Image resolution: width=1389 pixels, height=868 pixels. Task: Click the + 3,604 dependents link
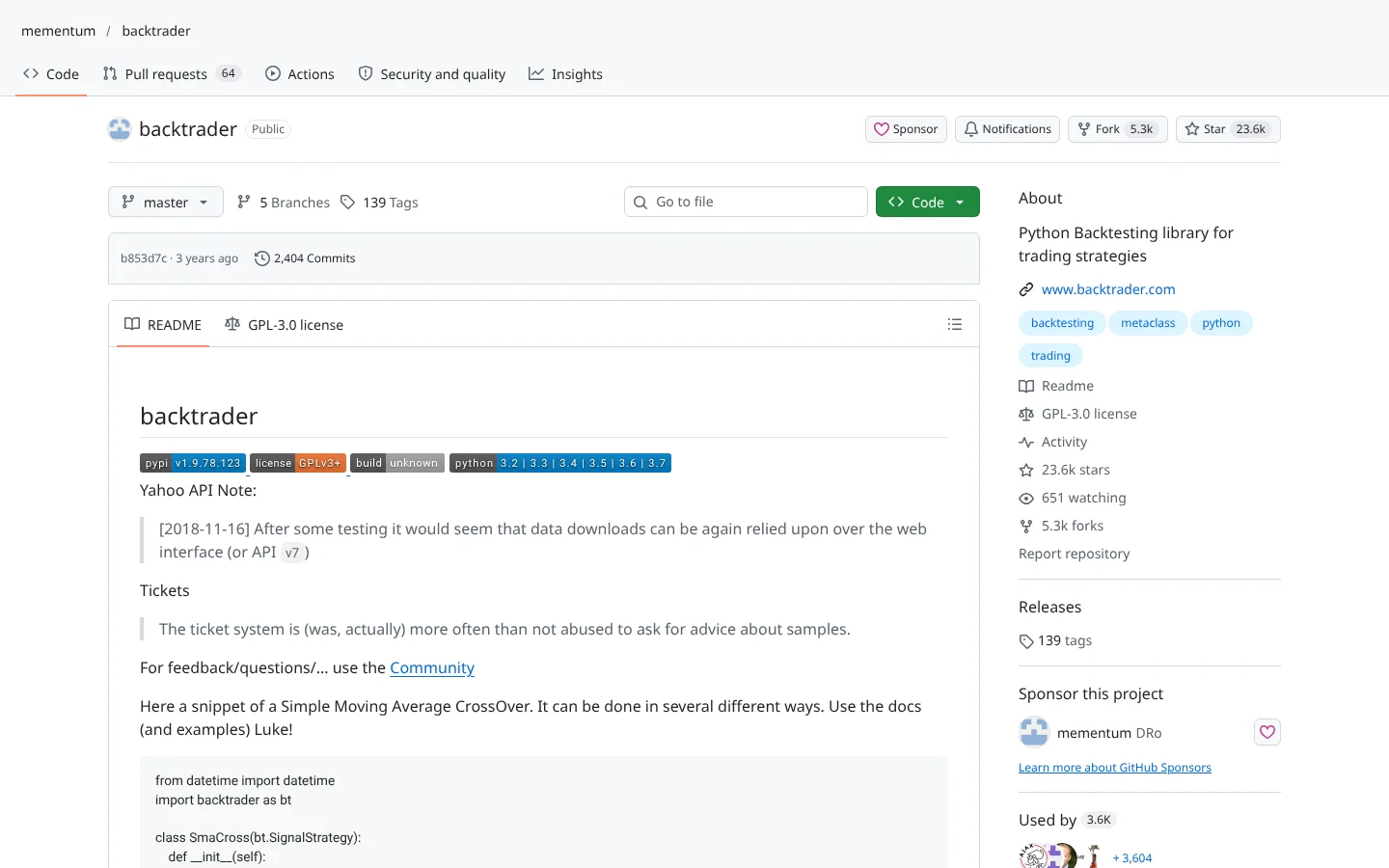[1132, 857]
